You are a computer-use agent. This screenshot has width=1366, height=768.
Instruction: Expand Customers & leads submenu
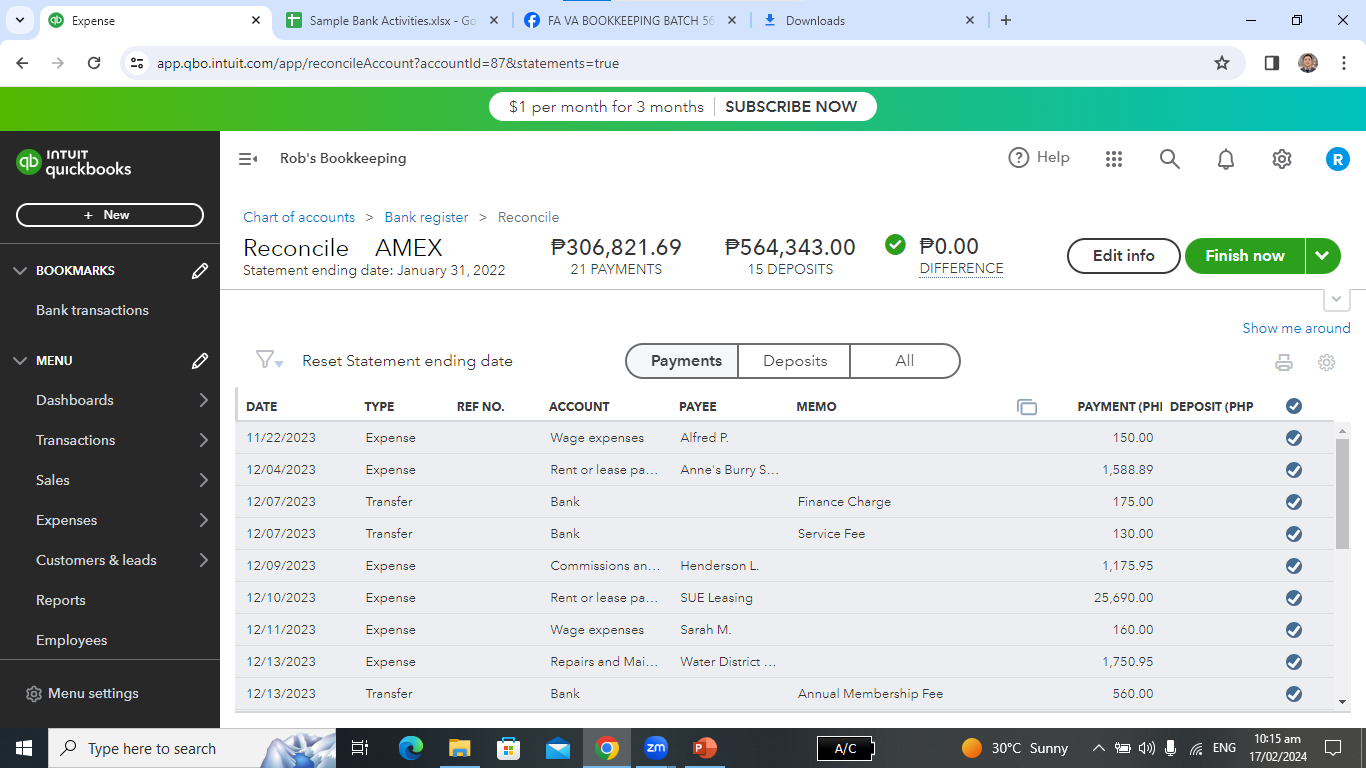(204, 560)
